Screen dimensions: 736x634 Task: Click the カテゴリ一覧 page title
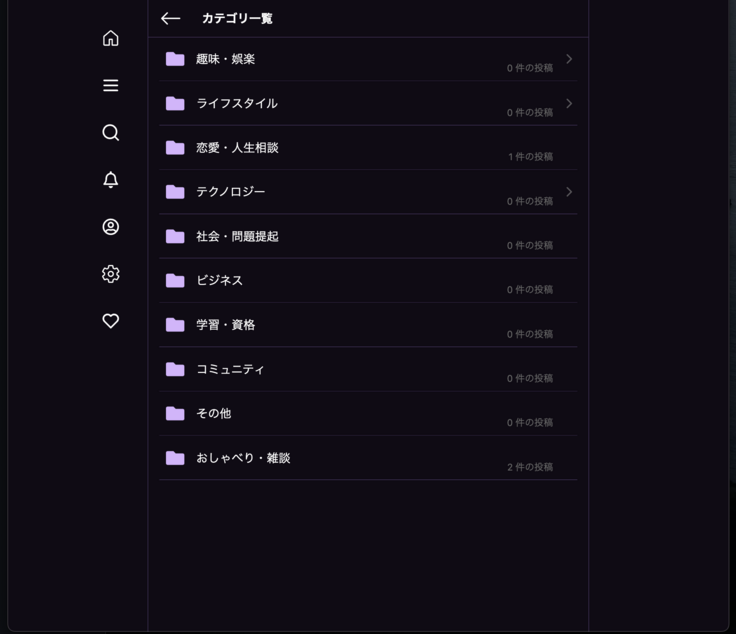(237, 18)
